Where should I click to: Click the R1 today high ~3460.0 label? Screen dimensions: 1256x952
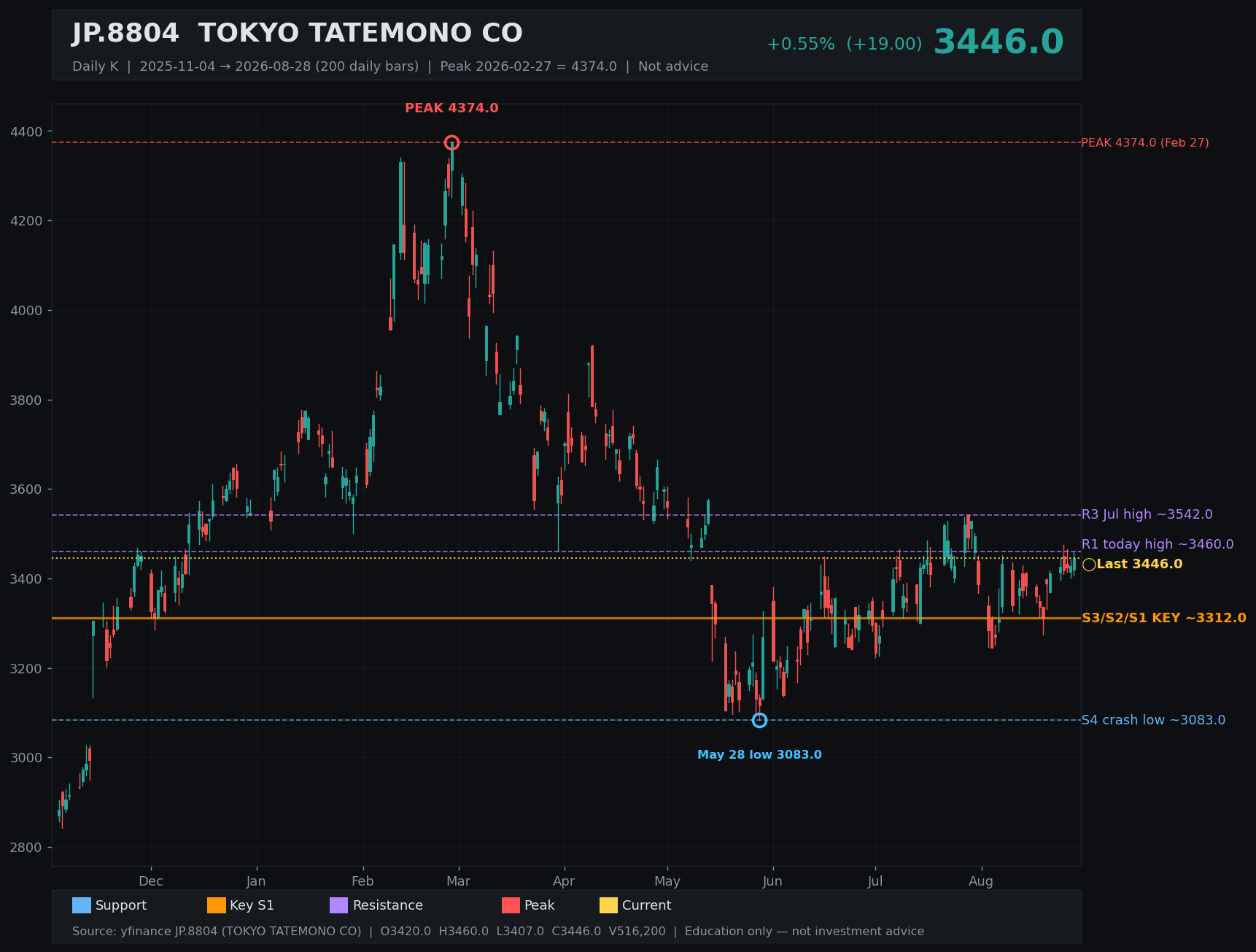[1158, 544]
